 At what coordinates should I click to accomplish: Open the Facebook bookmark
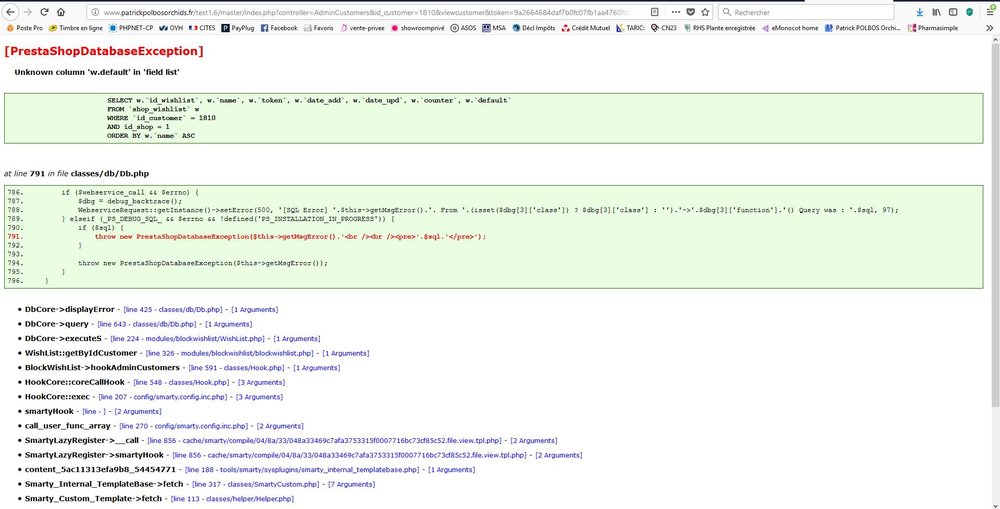point(279,28)
